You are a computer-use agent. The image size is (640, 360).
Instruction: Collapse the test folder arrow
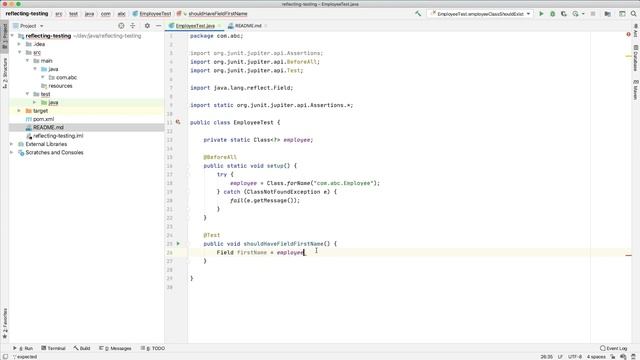pos(27,94)
